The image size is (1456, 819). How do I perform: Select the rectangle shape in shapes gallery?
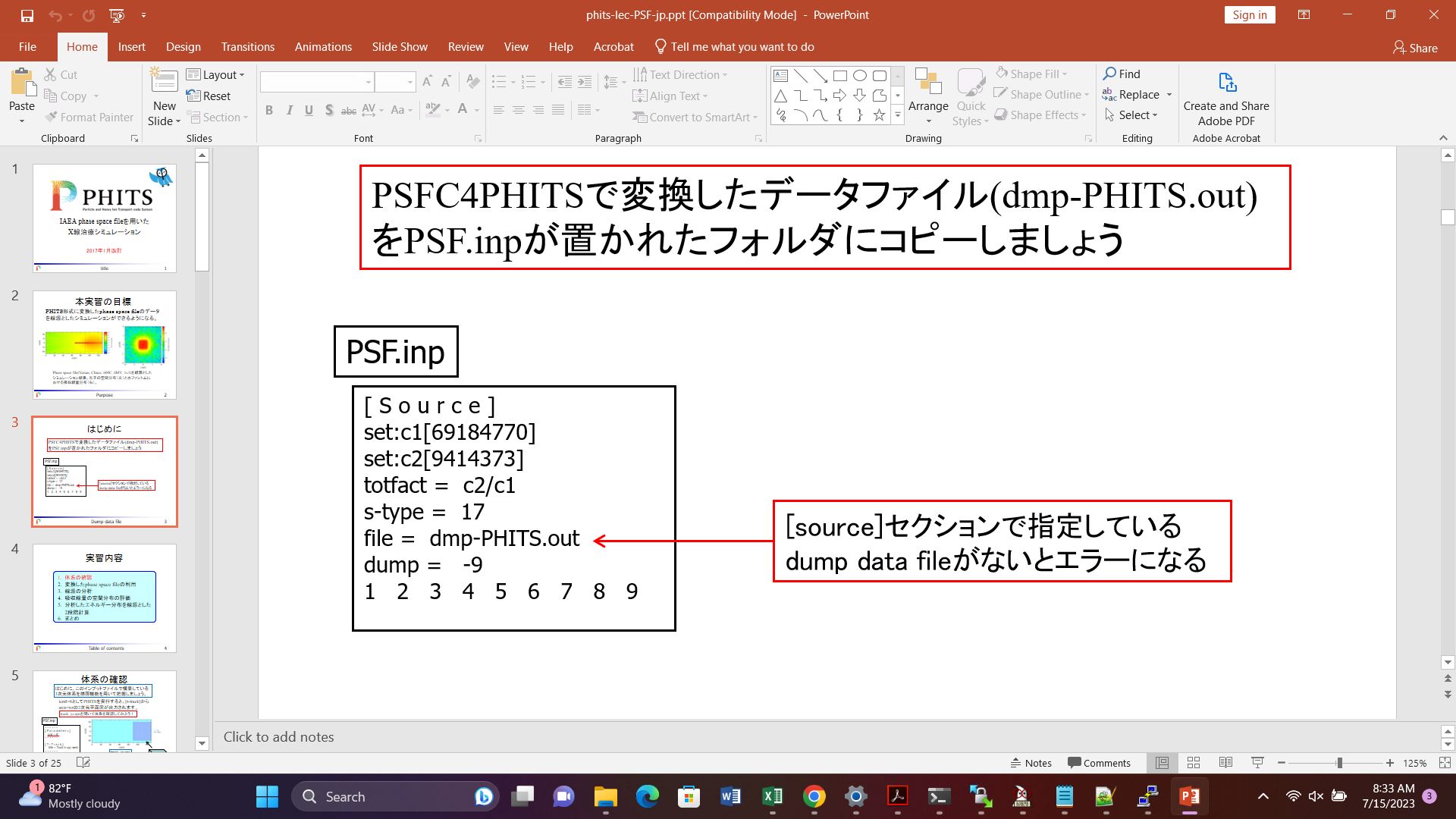839,75
